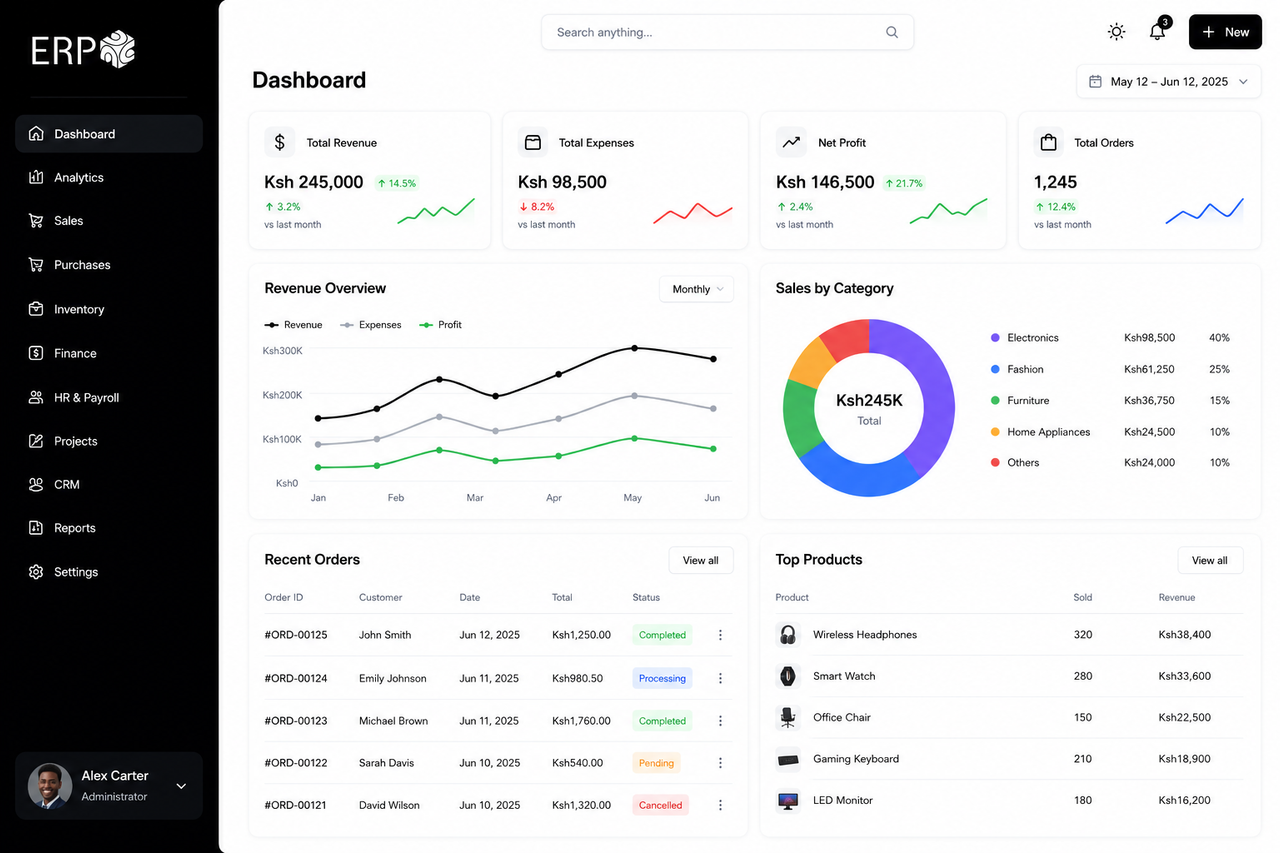Click the calendar icon in date range
This screenshot has height=853, width=1280.
tap(1095, 81)
